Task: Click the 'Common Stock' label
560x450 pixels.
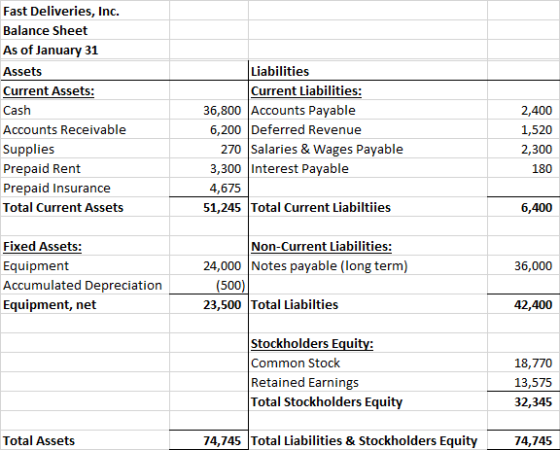Action: (x=295, y=363)
